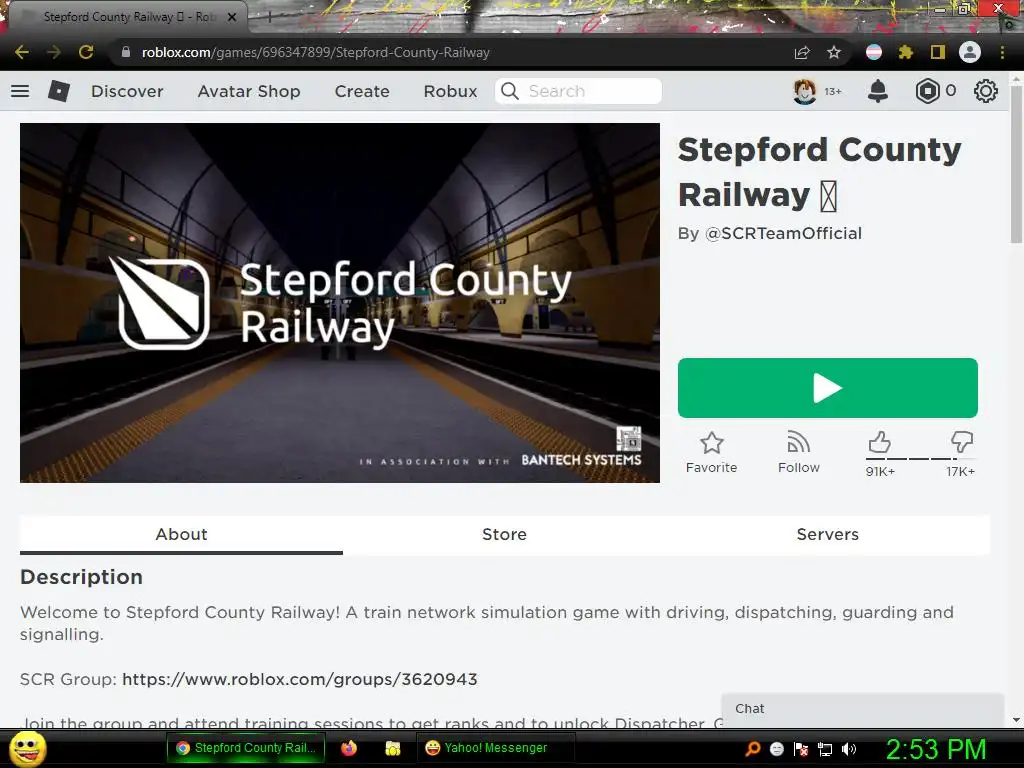Follow the game updates
This screenshot has width=1024, height=768.
tap(798, 452)
